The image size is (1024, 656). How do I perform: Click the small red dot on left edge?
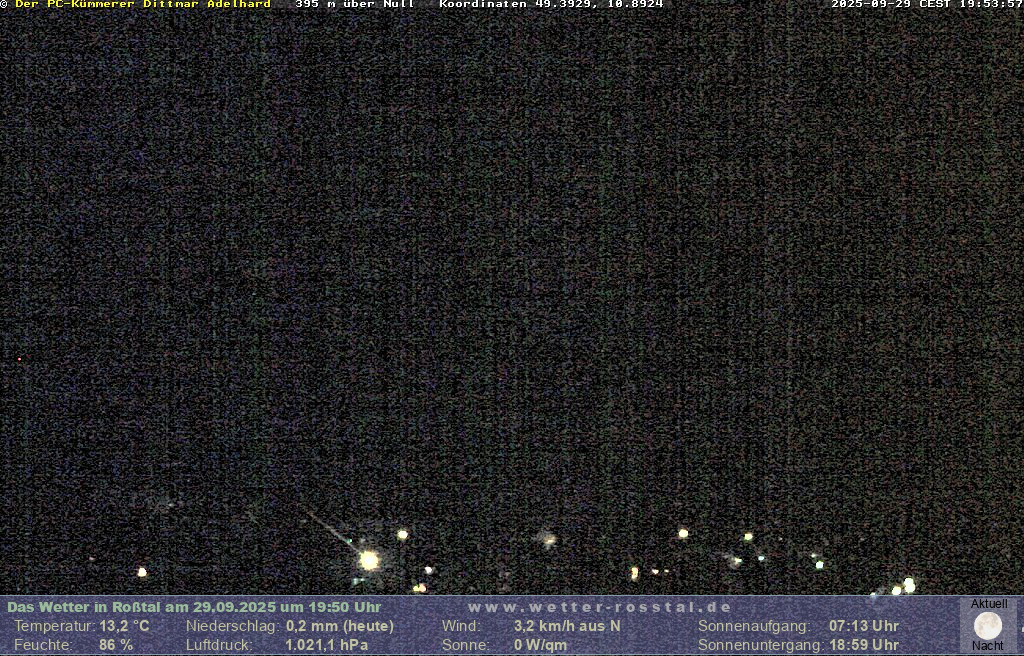click(x=19, y=359)
